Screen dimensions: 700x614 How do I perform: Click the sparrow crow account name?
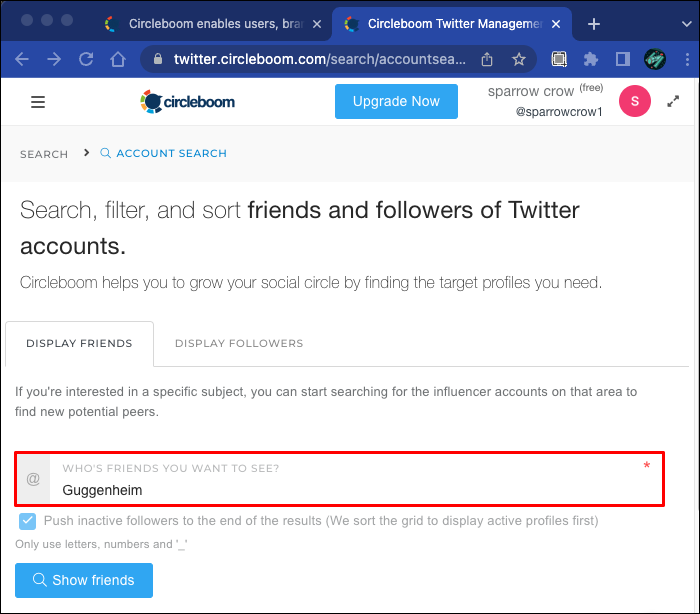530,91
